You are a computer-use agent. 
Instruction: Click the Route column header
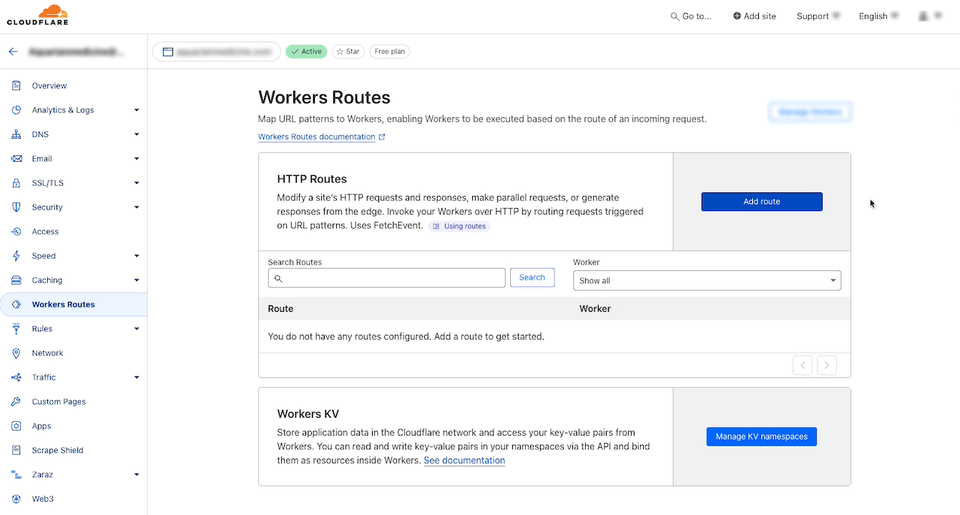pos(280,309)
